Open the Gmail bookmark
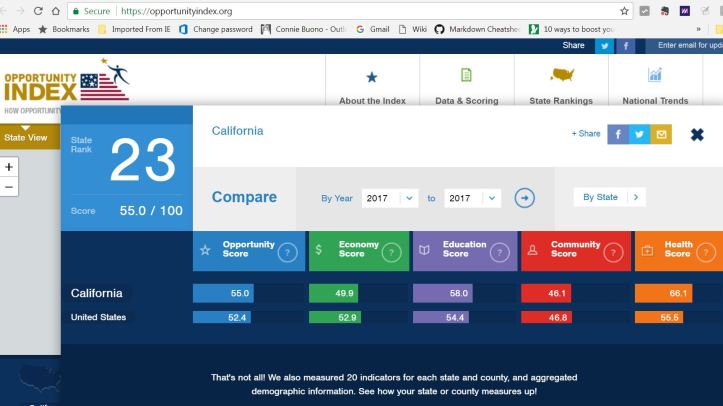 [373, 29]
